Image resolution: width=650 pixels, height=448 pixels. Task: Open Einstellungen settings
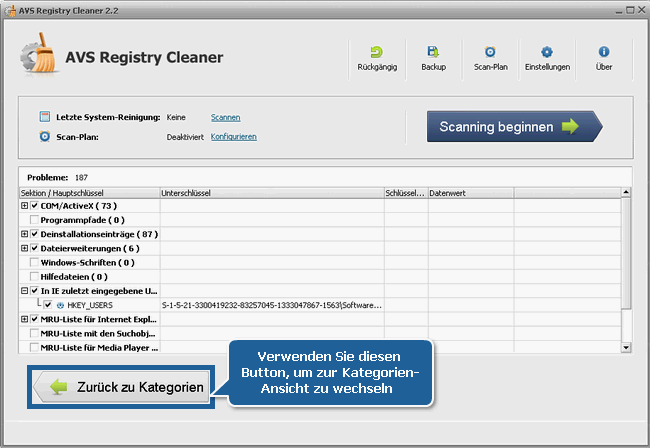point(547,58)
